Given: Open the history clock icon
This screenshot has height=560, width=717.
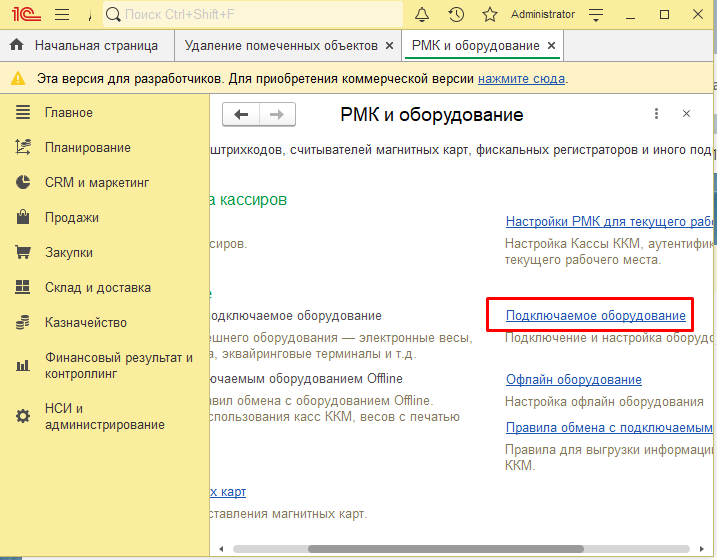Looking at the screenshot, I should pos(456,14).
